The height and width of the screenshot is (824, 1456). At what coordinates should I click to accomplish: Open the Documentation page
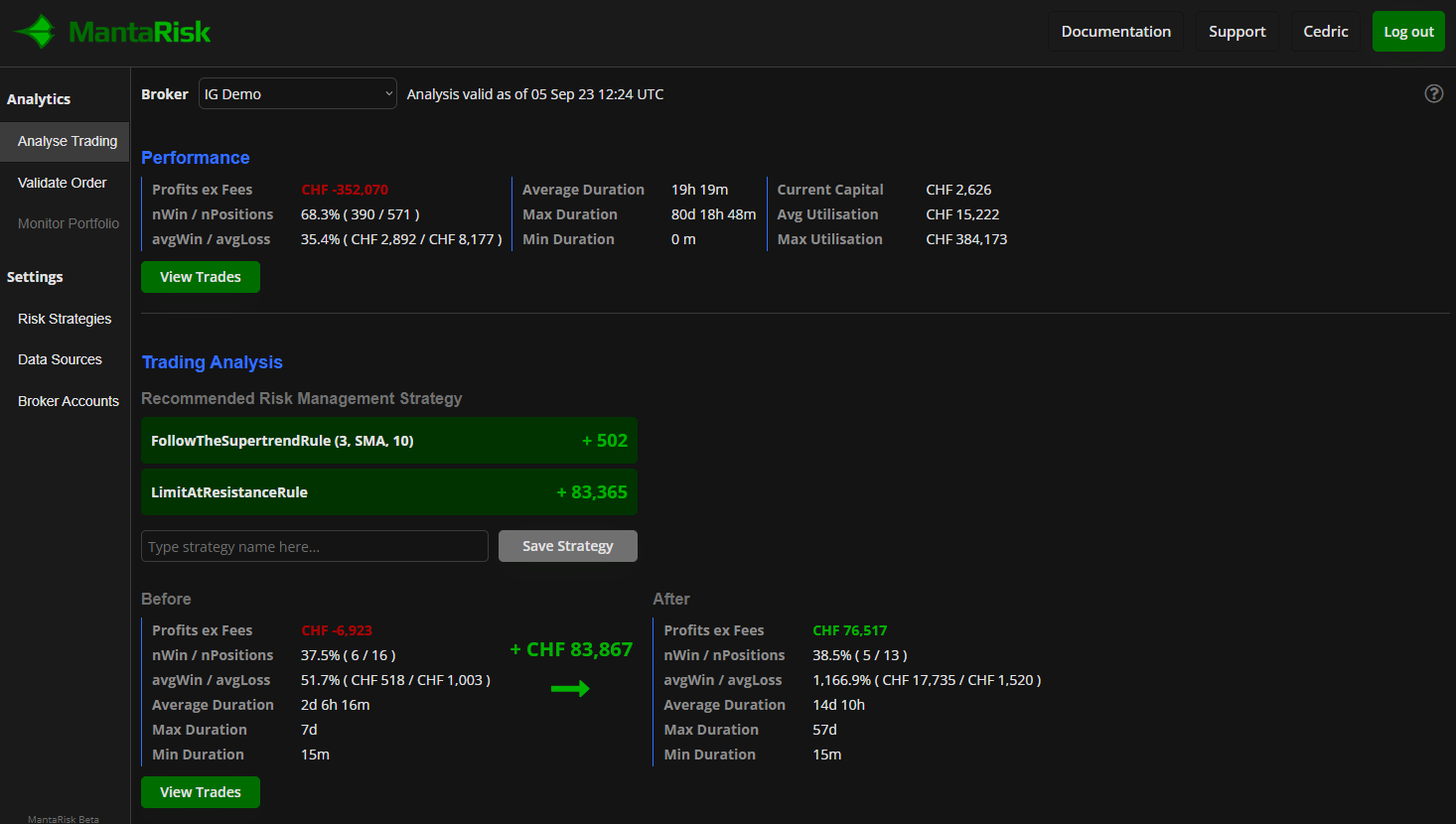[x=1115, y=31]
